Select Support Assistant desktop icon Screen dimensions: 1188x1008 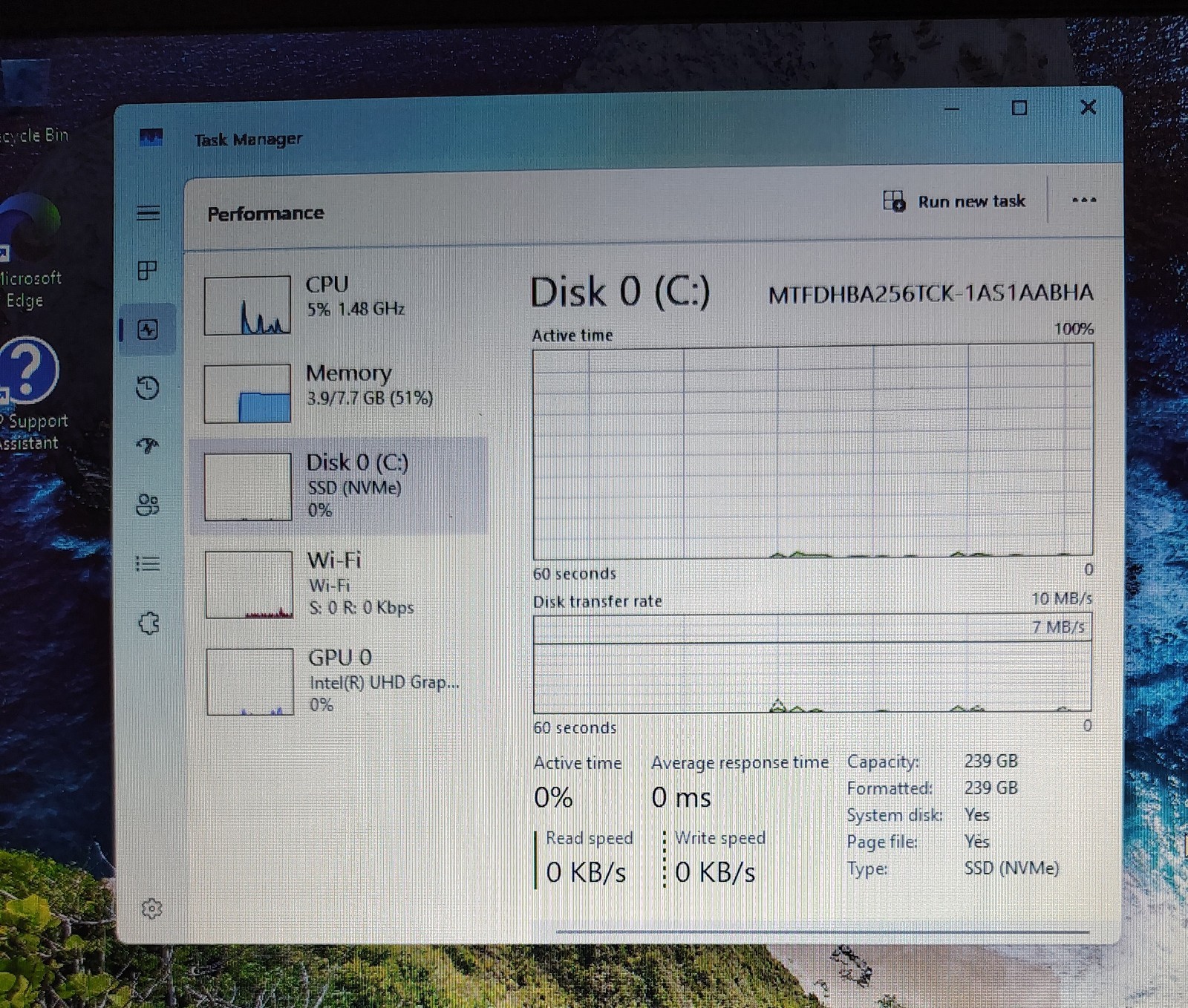coord(31,395)
